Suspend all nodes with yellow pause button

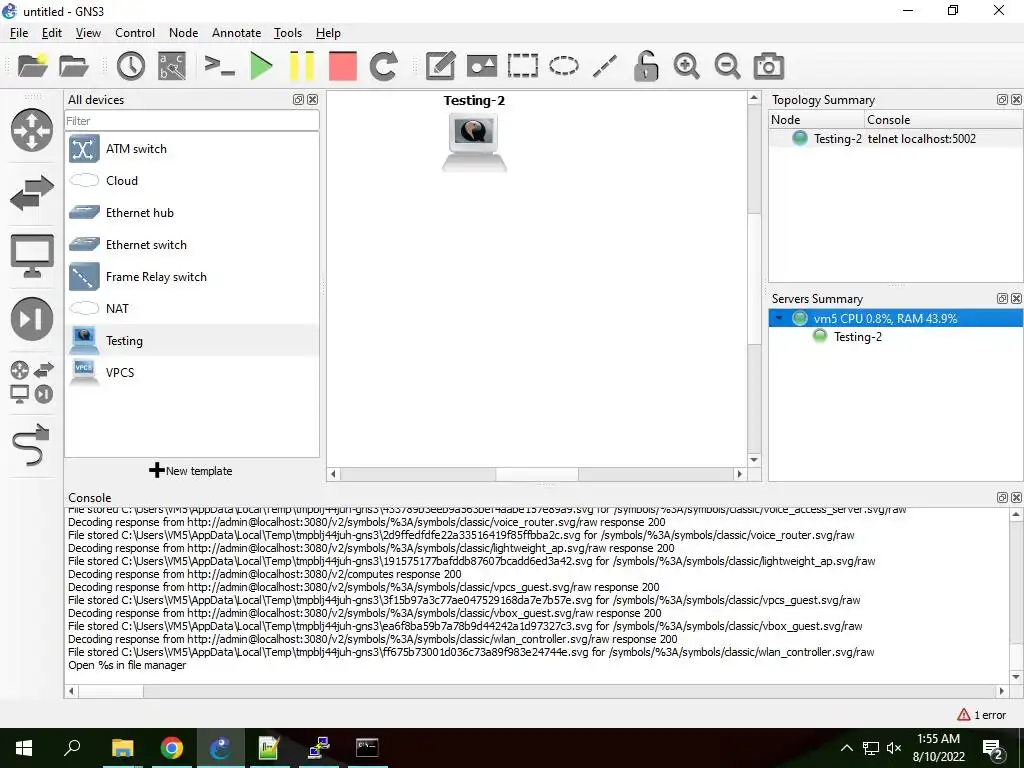coord(302,66)
